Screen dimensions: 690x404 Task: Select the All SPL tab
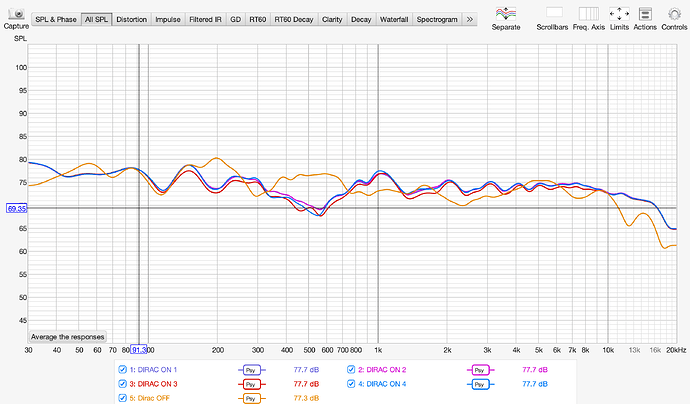96,19
